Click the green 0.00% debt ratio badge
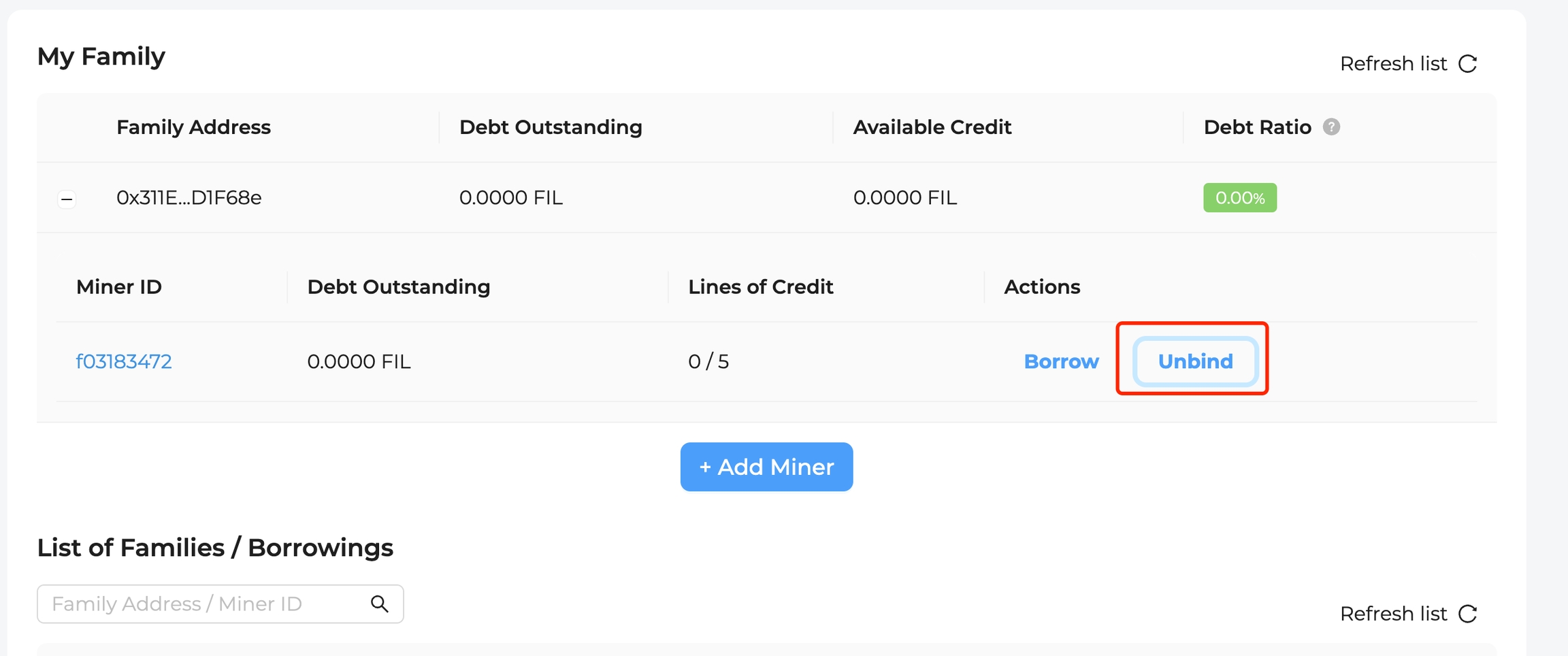The image size is (1568, 656). [1239, 198]
